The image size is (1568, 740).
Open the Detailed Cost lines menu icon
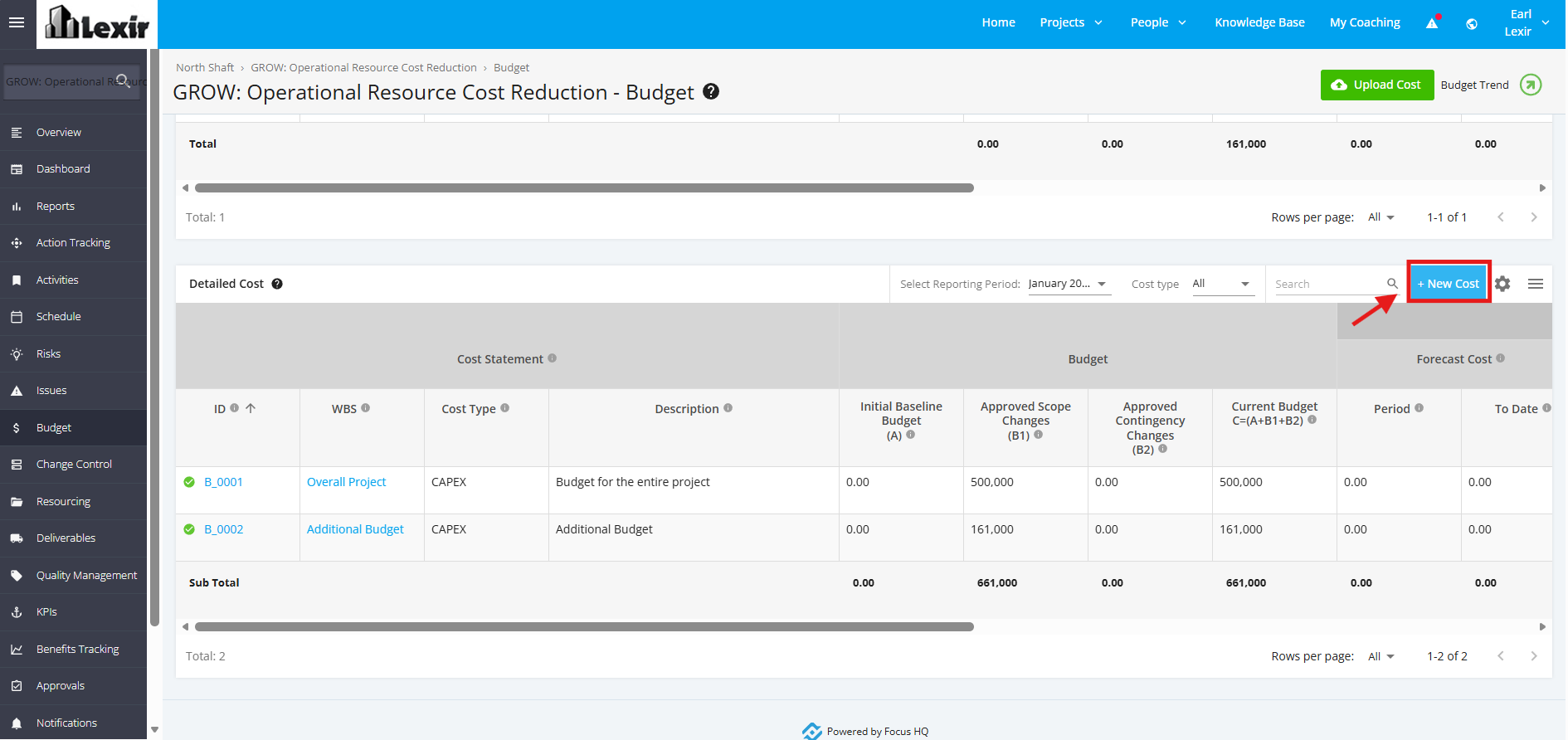[1536, 284]
